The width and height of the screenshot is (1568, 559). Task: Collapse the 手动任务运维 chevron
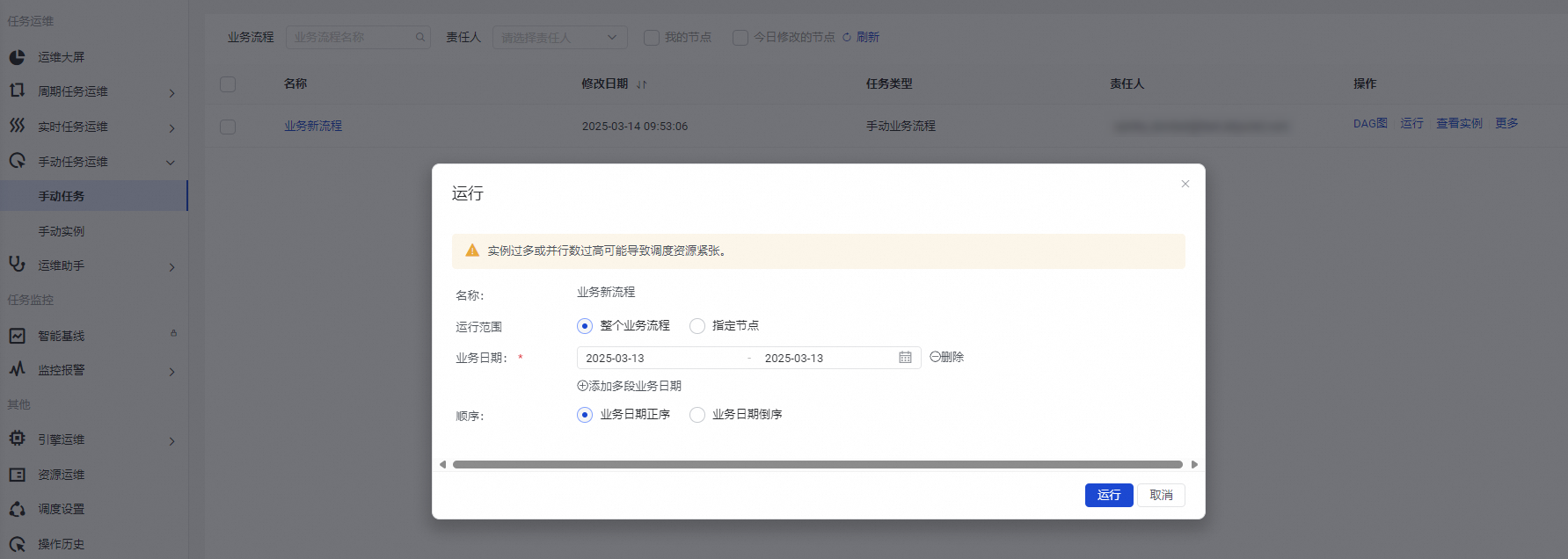[x=171, y=163]
